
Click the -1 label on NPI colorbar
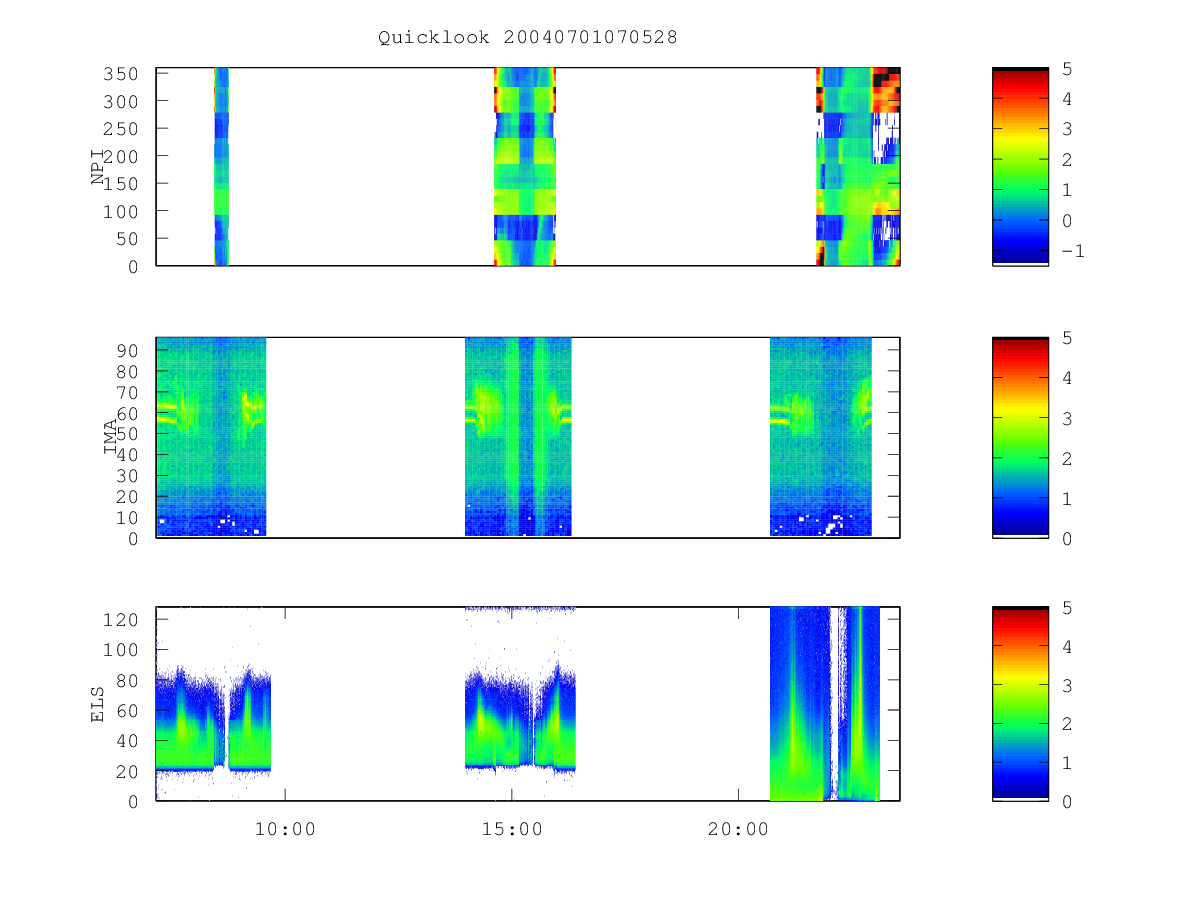(1072, 251)
